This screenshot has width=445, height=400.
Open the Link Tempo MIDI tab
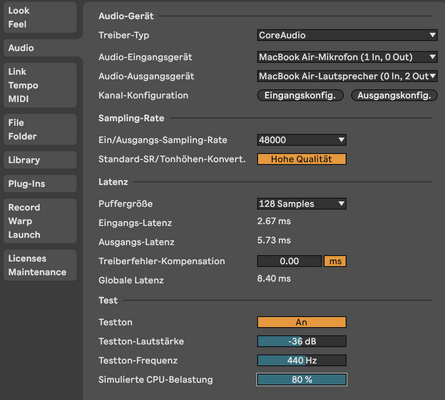(x=40, y=85)
